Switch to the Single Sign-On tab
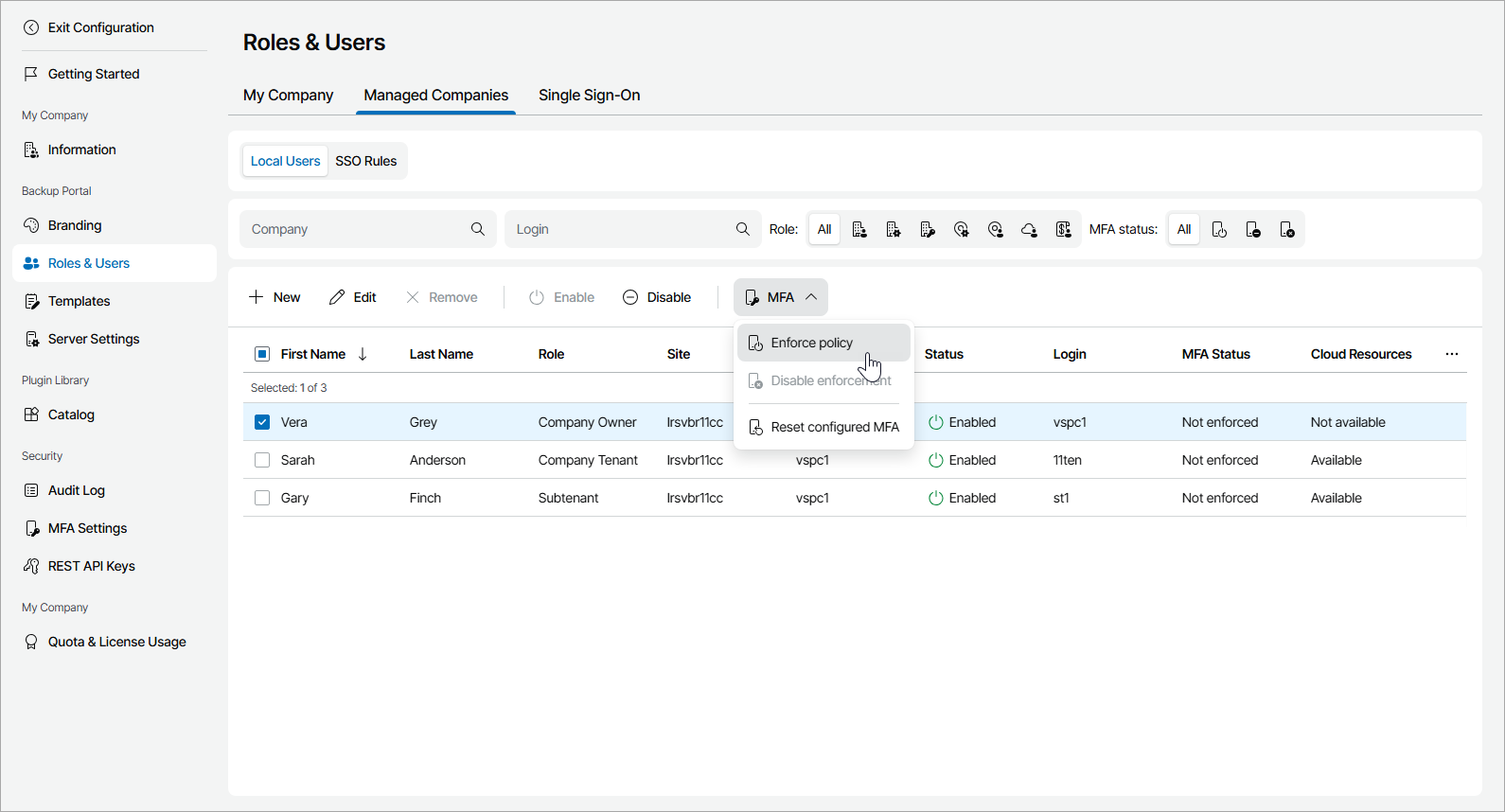1505x812 pixels. point(589,95)
